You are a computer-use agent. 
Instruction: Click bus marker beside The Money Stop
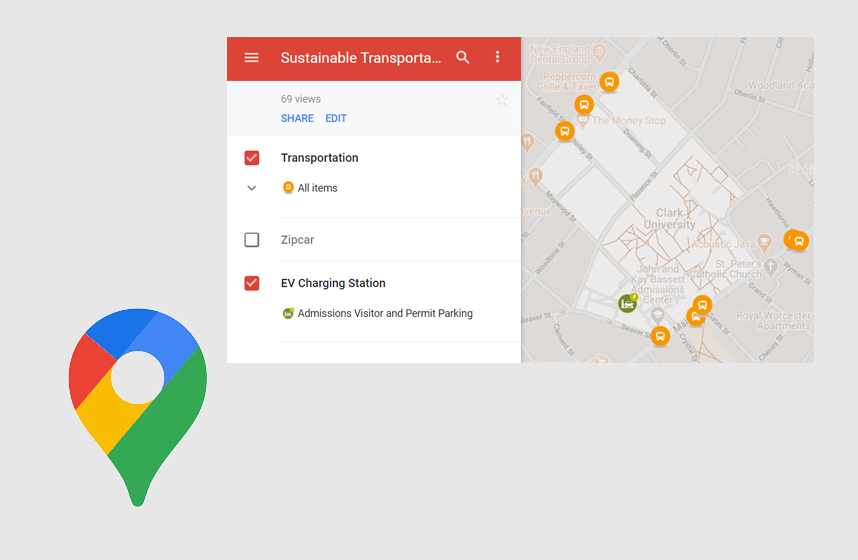584,104
